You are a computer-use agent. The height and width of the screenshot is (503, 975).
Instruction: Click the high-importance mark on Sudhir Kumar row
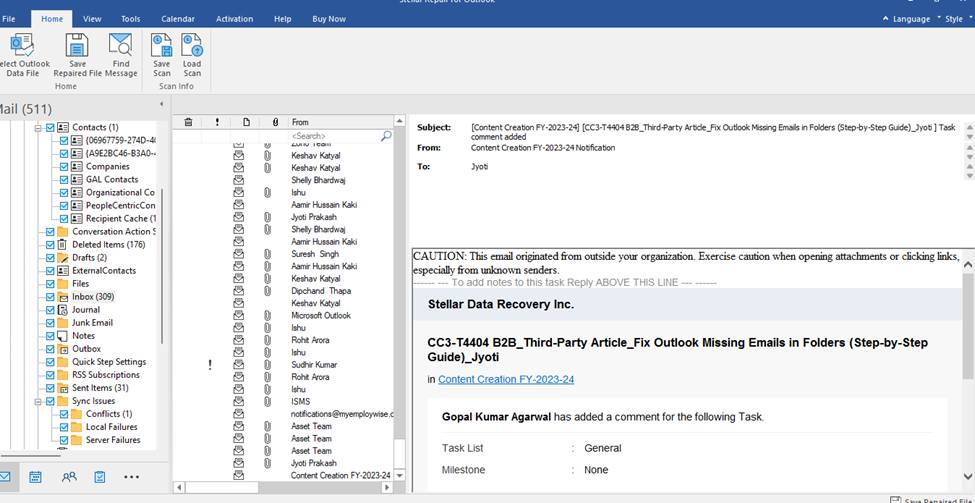tap(210, 365)
